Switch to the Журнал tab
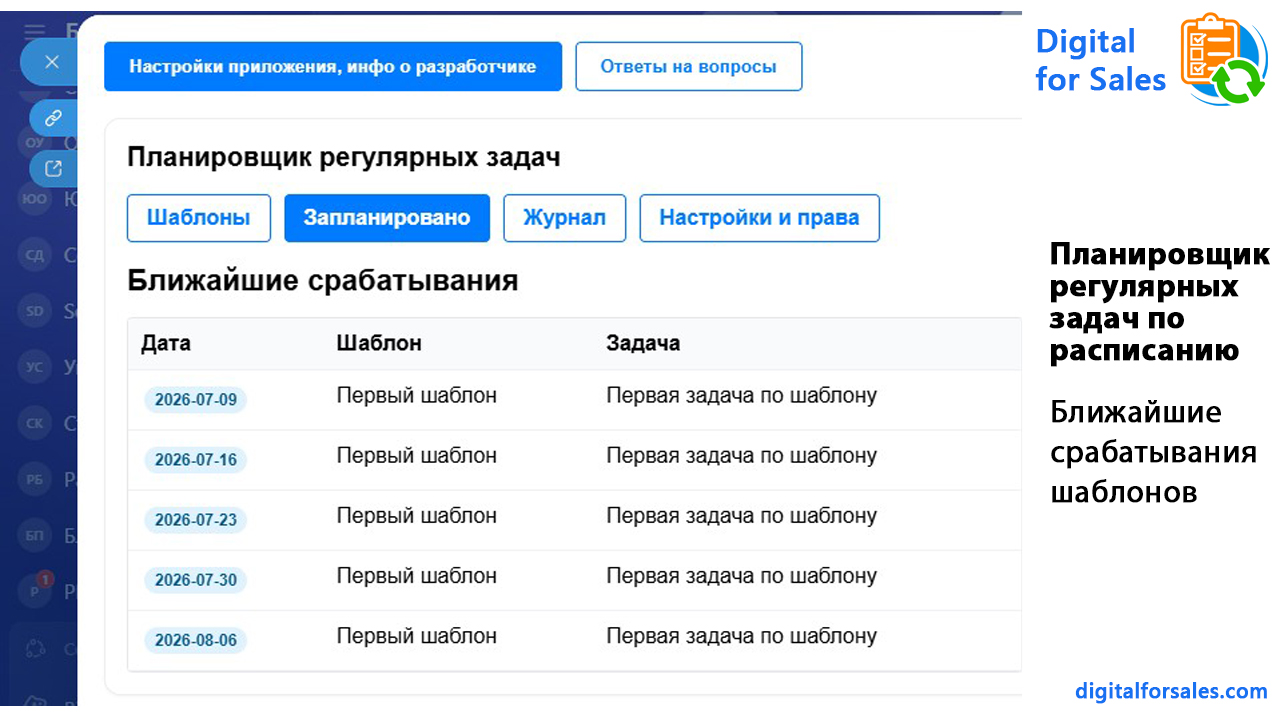The height and width of the screenshot is (720, 1280). (x=564, y=218)
